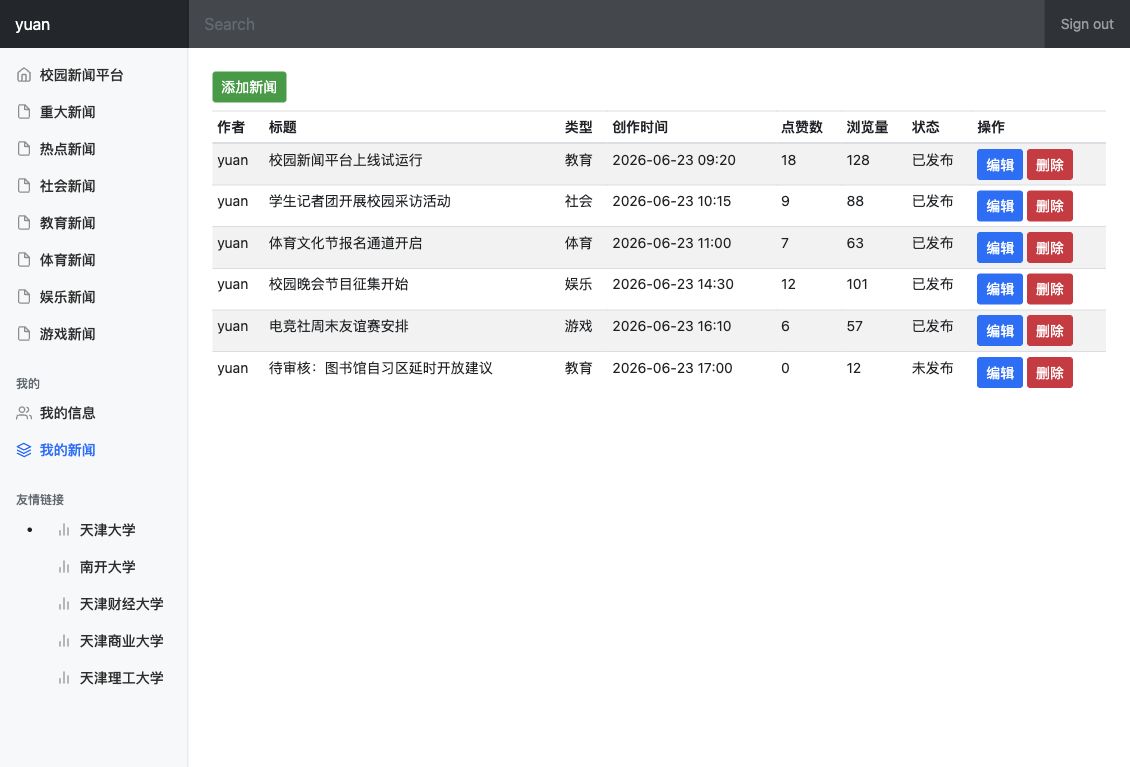Select the title 校园新闻平台上线试运行
The image size is (1130, 767).
tap(345, 160)
